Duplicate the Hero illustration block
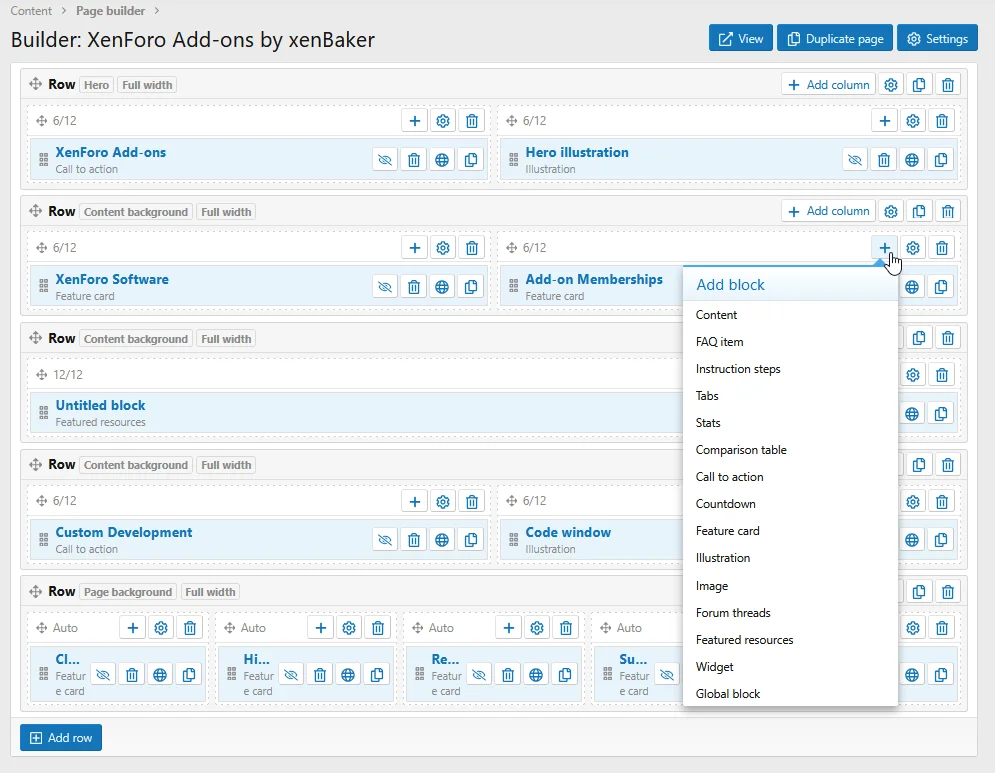This screenshot has width=995, height=773. [x=940, y=160]
